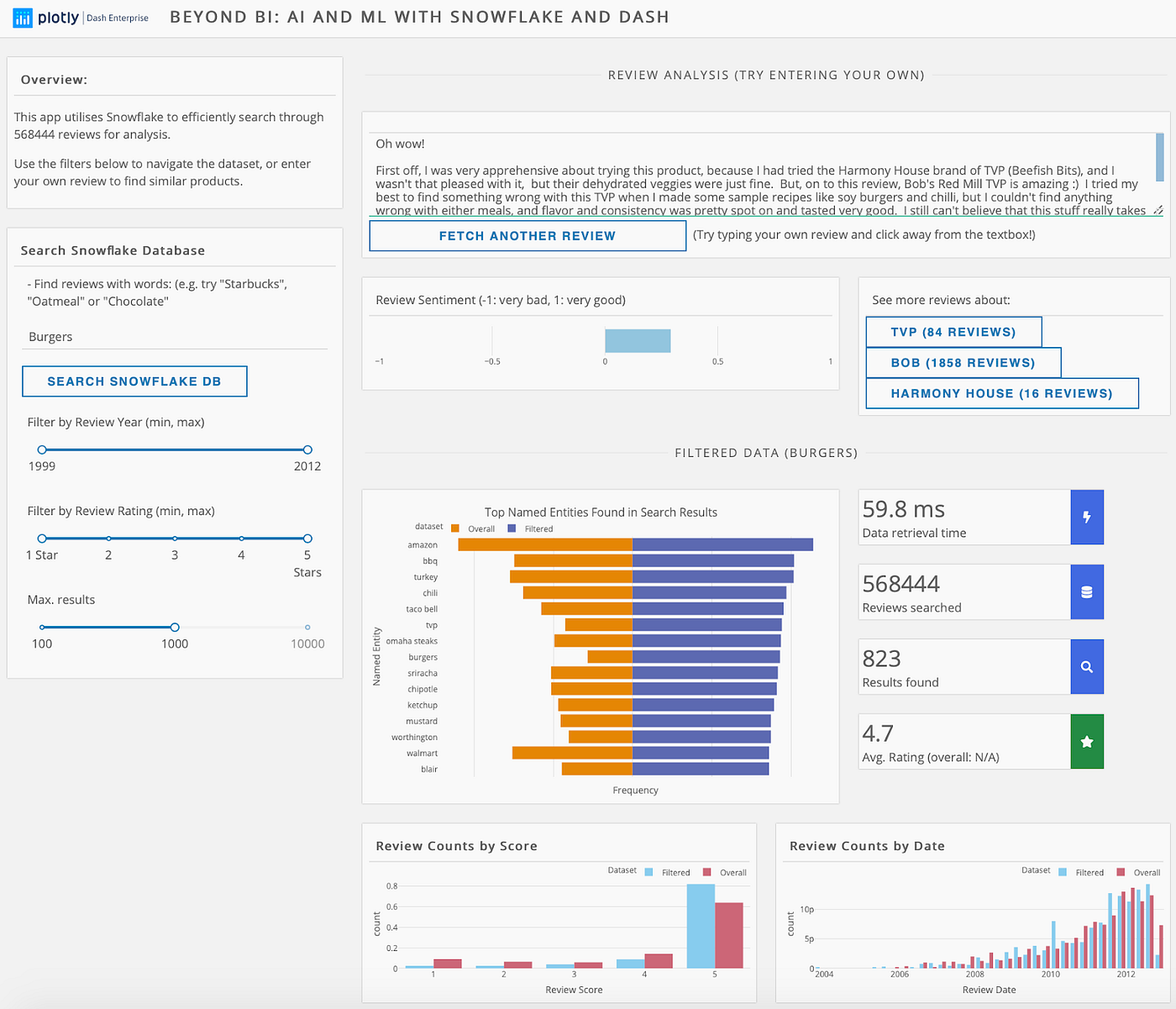Click inside the review text area
Image resolution: width=1176 pixels, height=1009 pixels.
click(761, 175)
